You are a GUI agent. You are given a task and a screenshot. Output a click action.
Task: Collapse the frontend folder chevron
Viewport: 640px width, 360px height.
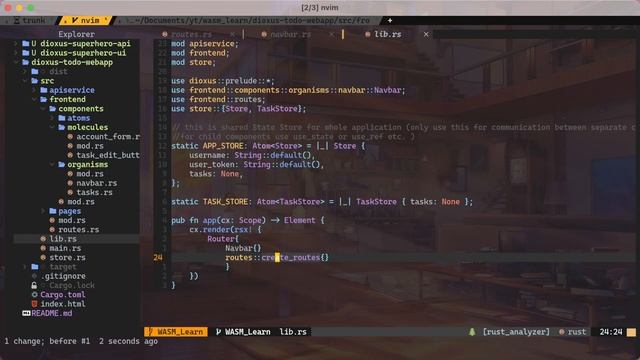coord(34,100)
